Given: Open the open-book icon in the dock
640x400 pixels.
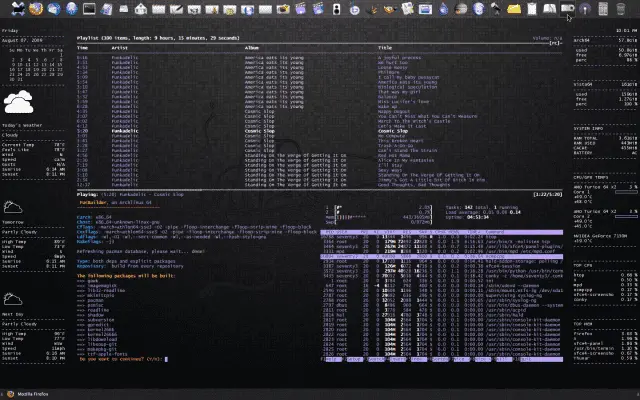Looking at the screenshot, I should 549,9.
